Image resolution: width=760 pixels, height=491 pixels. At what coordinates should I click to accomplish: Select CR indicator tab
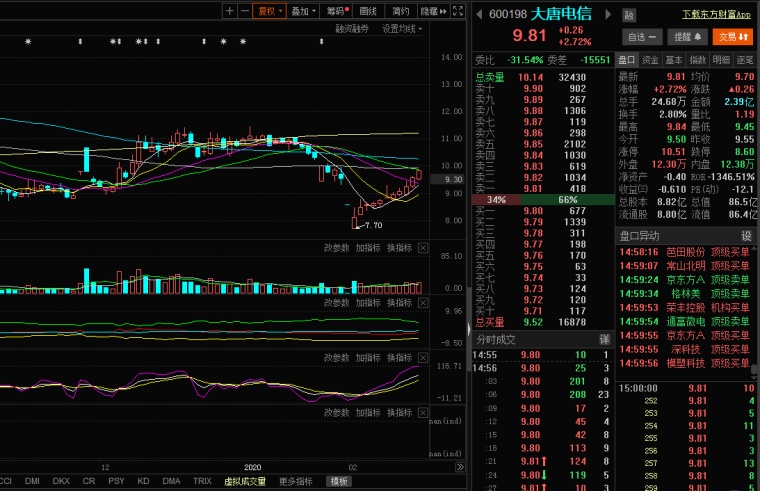(89, 481)
